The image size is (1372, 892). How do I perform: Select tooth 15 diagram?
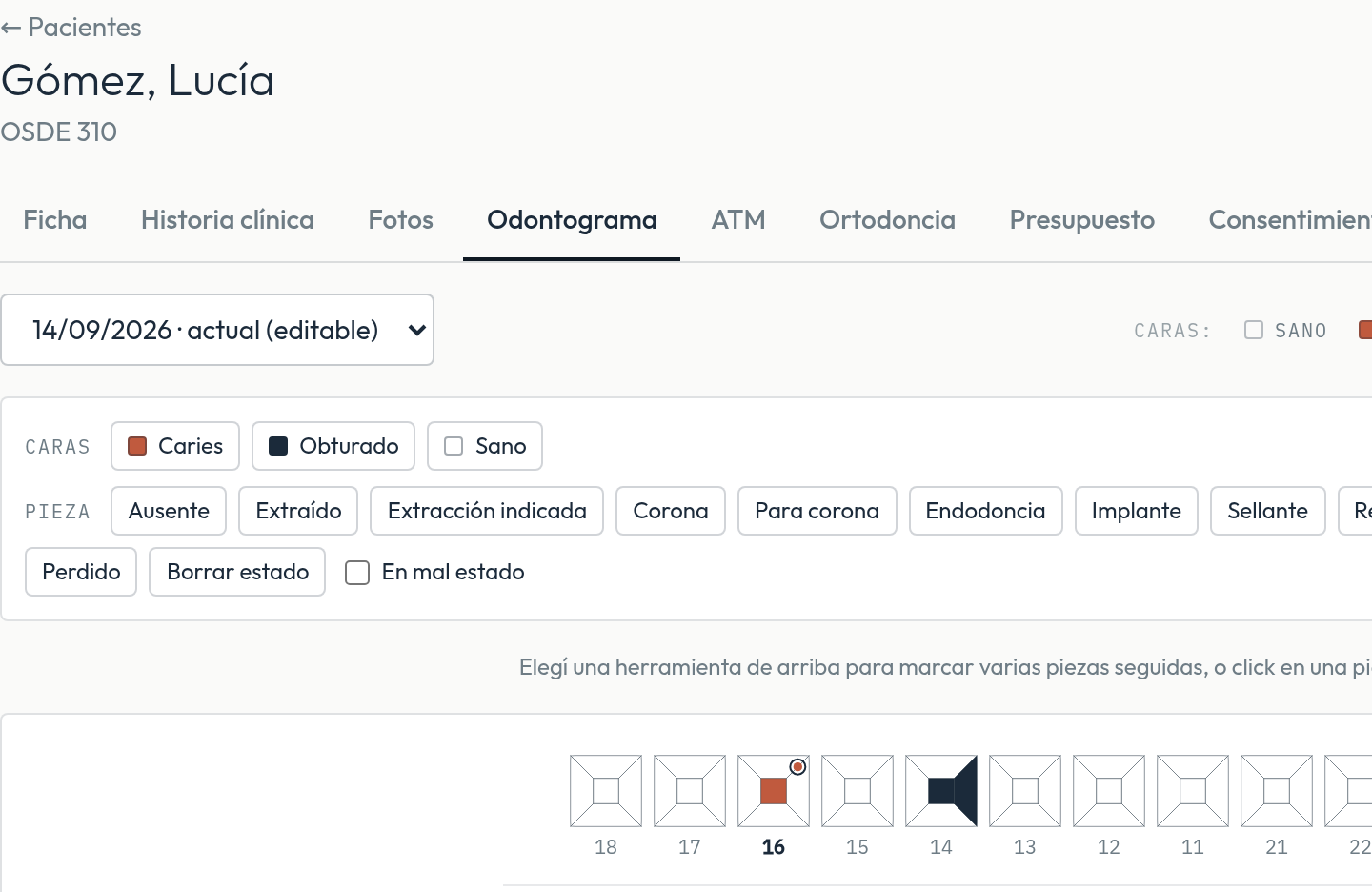pos(857,791)
